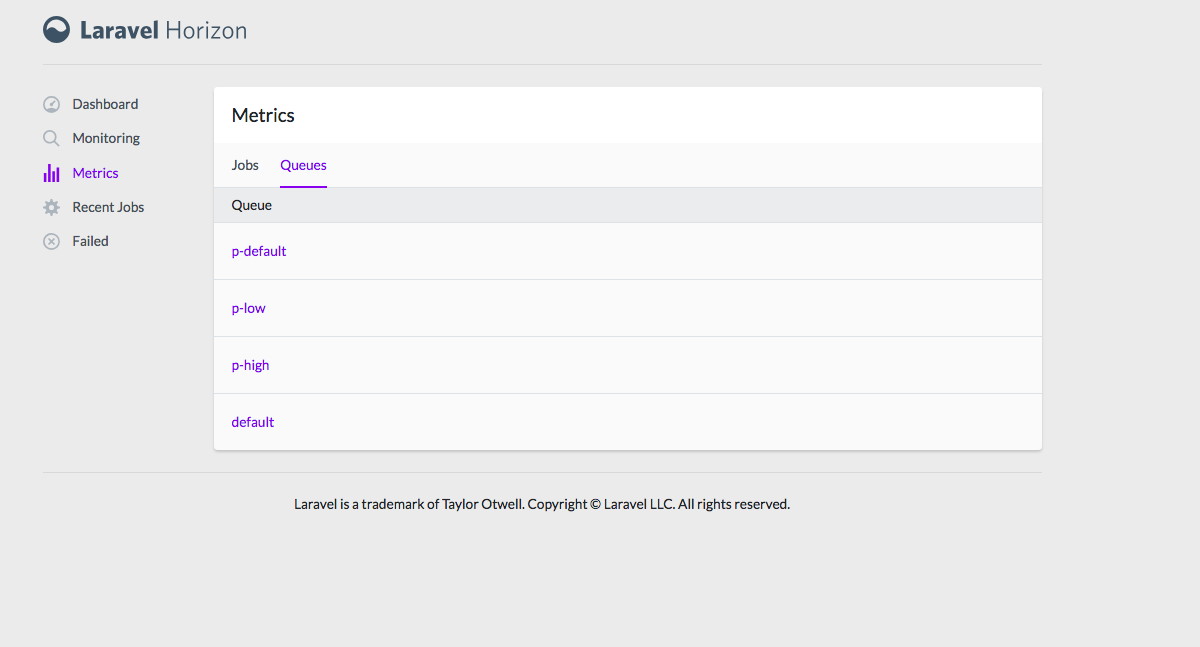The image size is (1200, 647).
Task: Click the Laravel Horizon logo icon
Action: coord(57,30)
